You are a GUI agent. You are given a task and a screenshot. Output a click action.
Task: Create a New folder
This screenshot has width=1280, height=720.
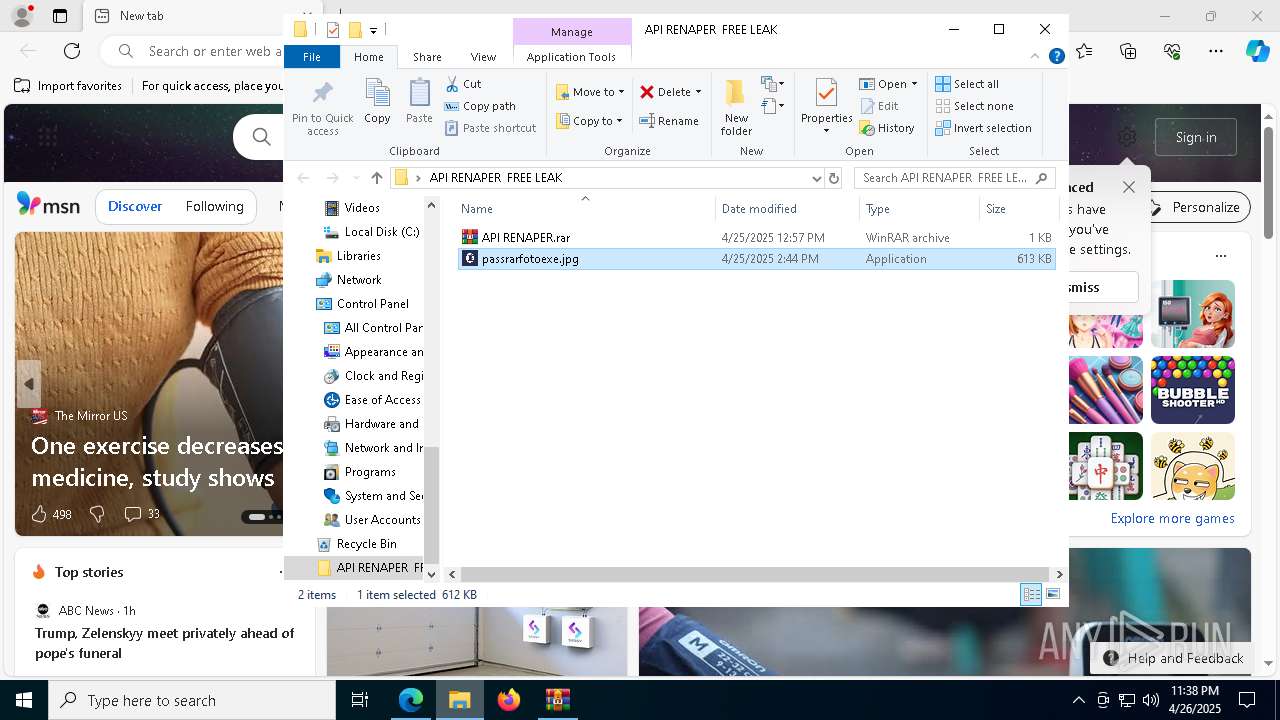pos(736,107)
